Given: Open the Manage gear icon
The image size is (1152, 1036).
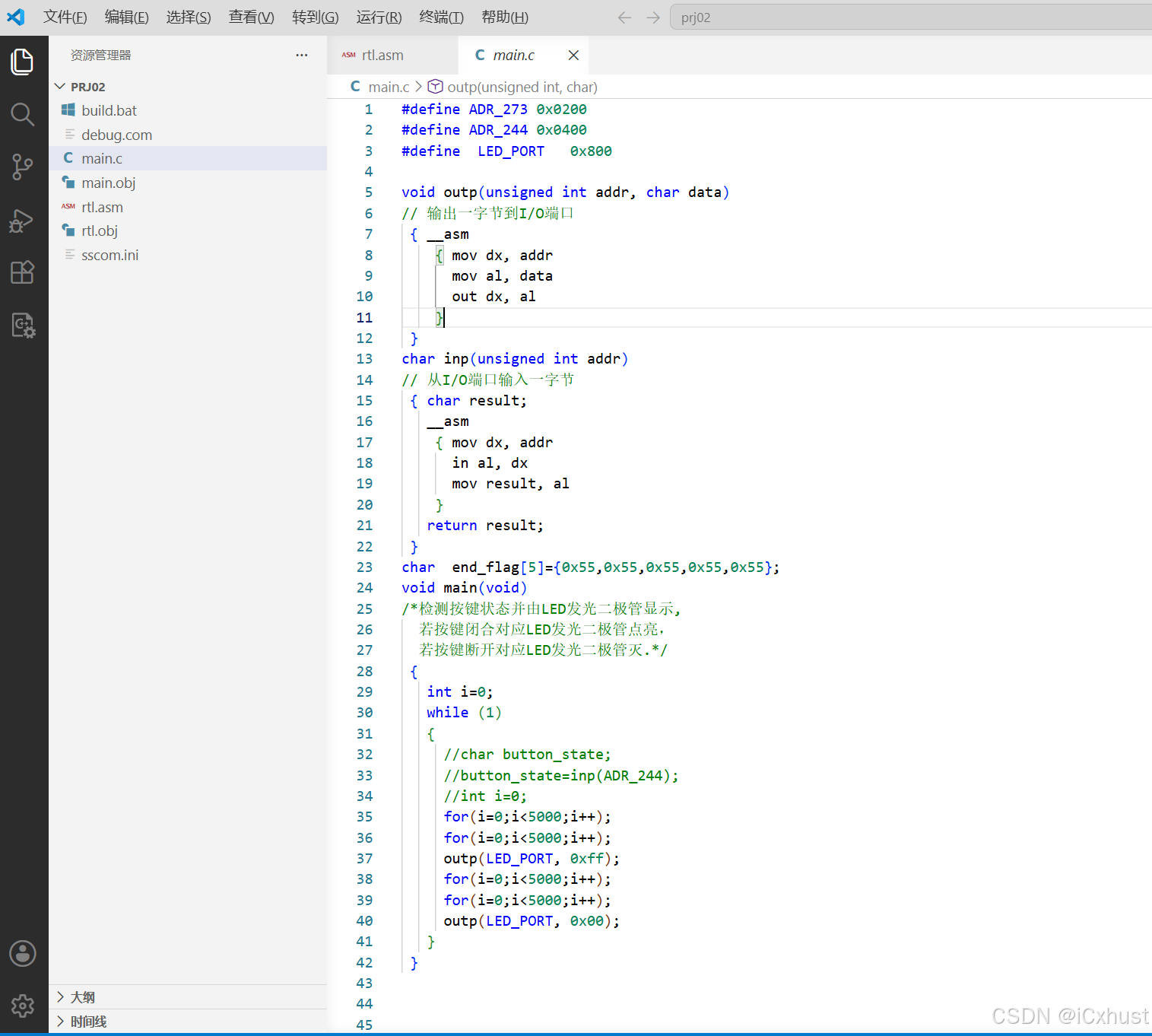Looking at the screenshot, I should [23, 1006].
